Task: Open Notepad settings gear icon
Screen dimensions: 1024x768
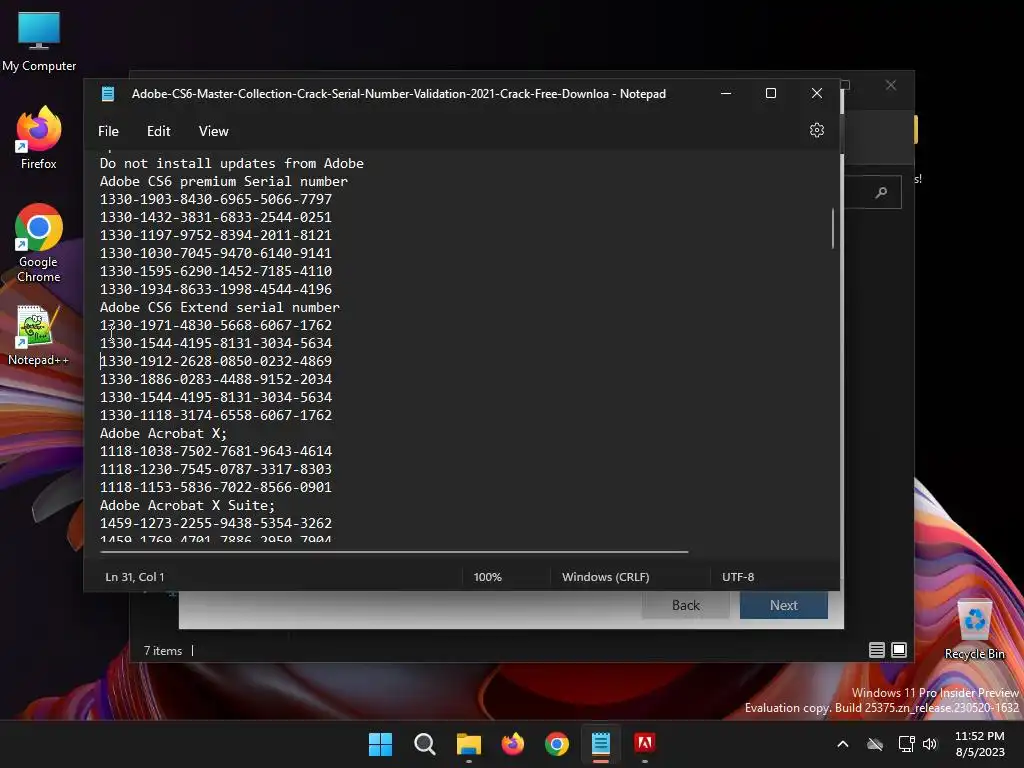Action: coord(816,130)
